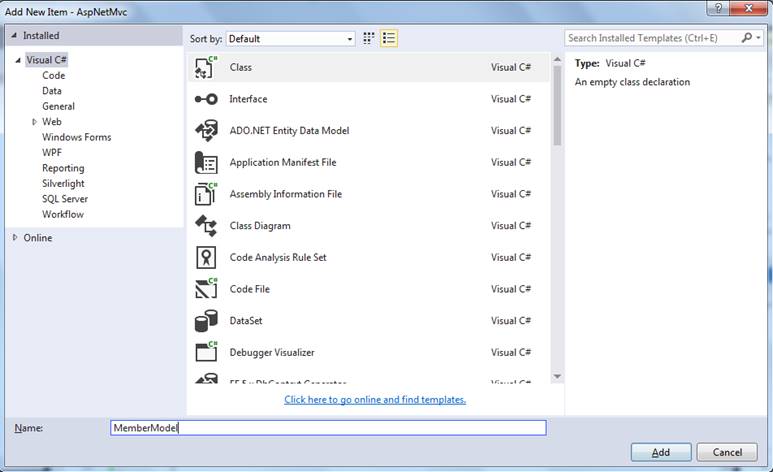Click the Add button
Image resolution: width=773 pixels, height=472 pixels.
659,452
